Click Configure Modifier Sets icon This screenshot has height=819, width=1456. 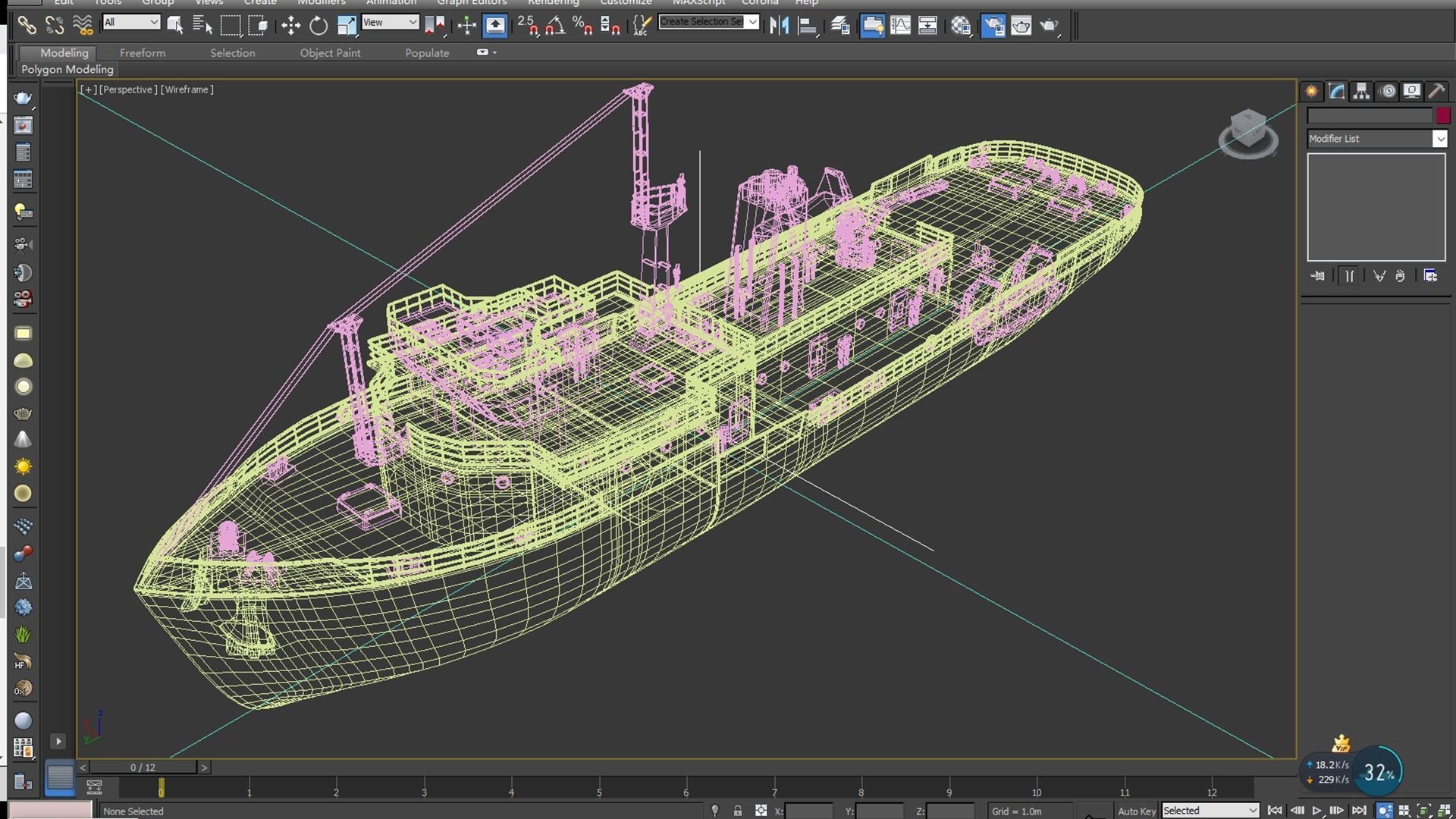(x=1430, y=276)
